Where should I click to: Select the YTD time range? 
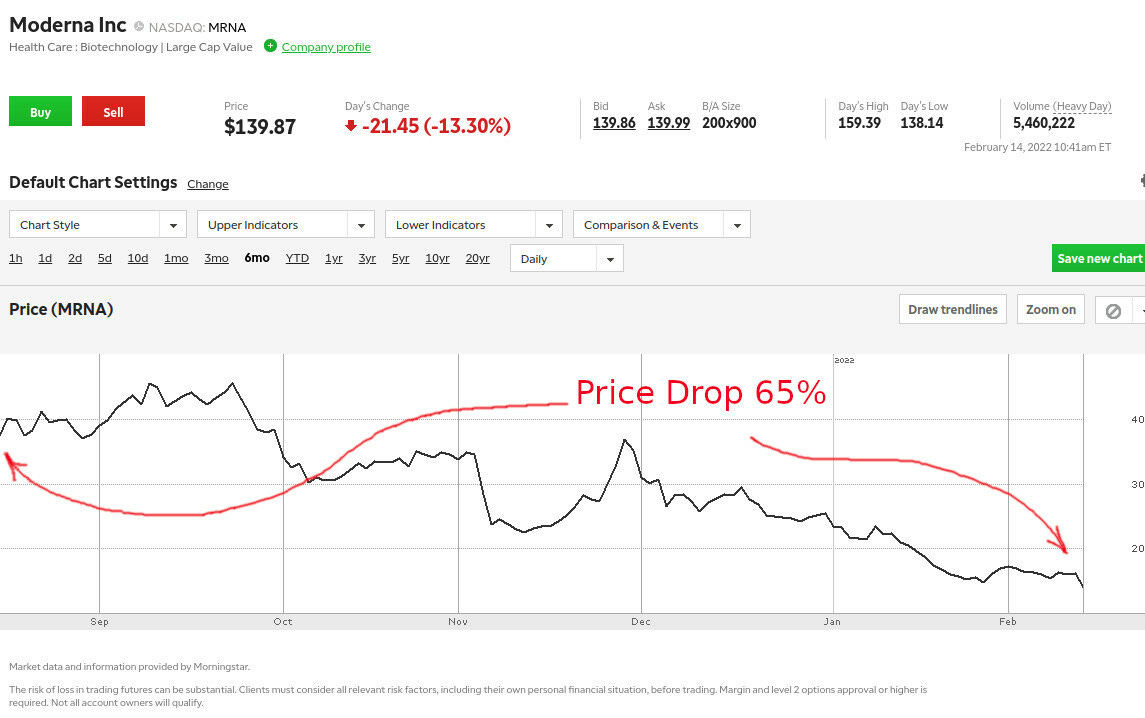point(297,258)
